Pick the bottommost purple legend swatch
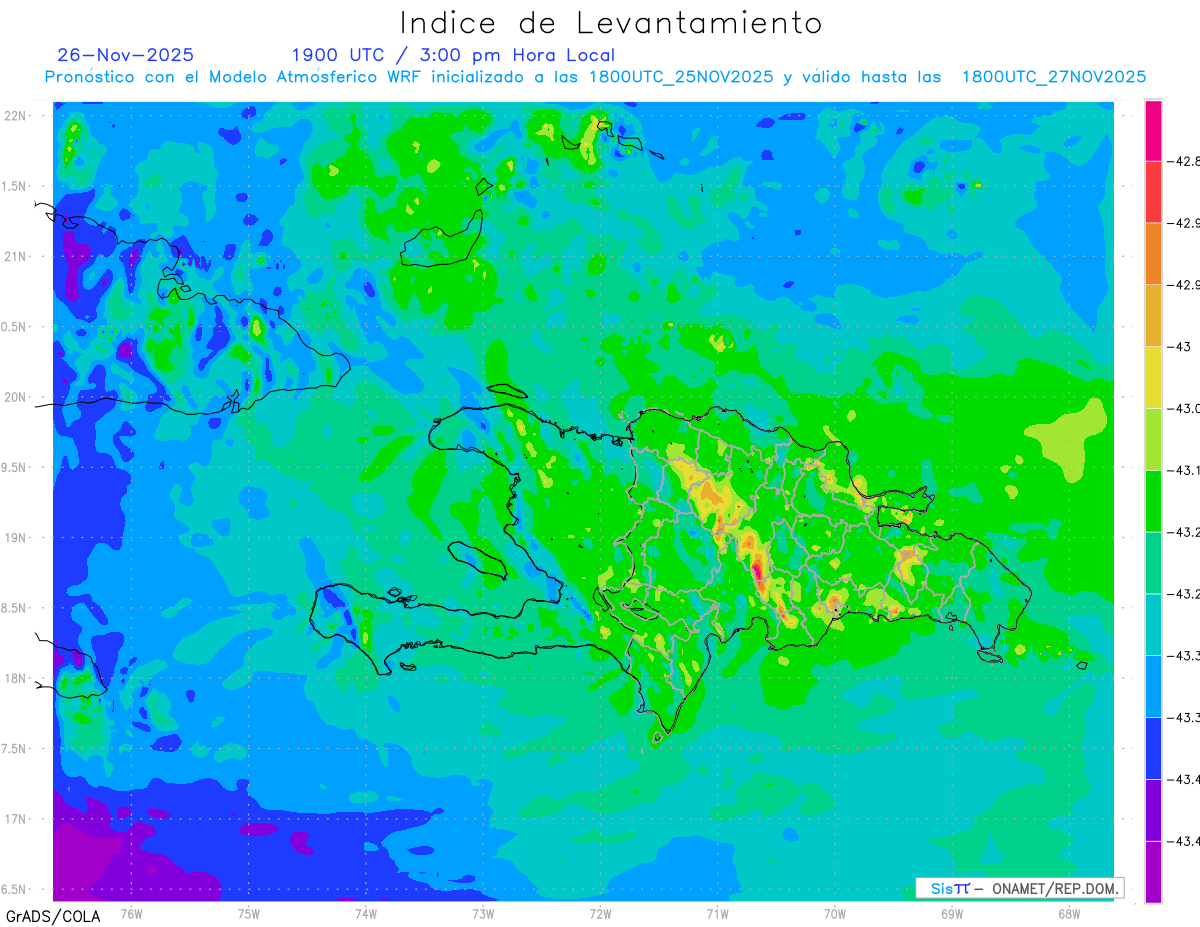Screen dimensions: 1200x927 coord(1153,871)
